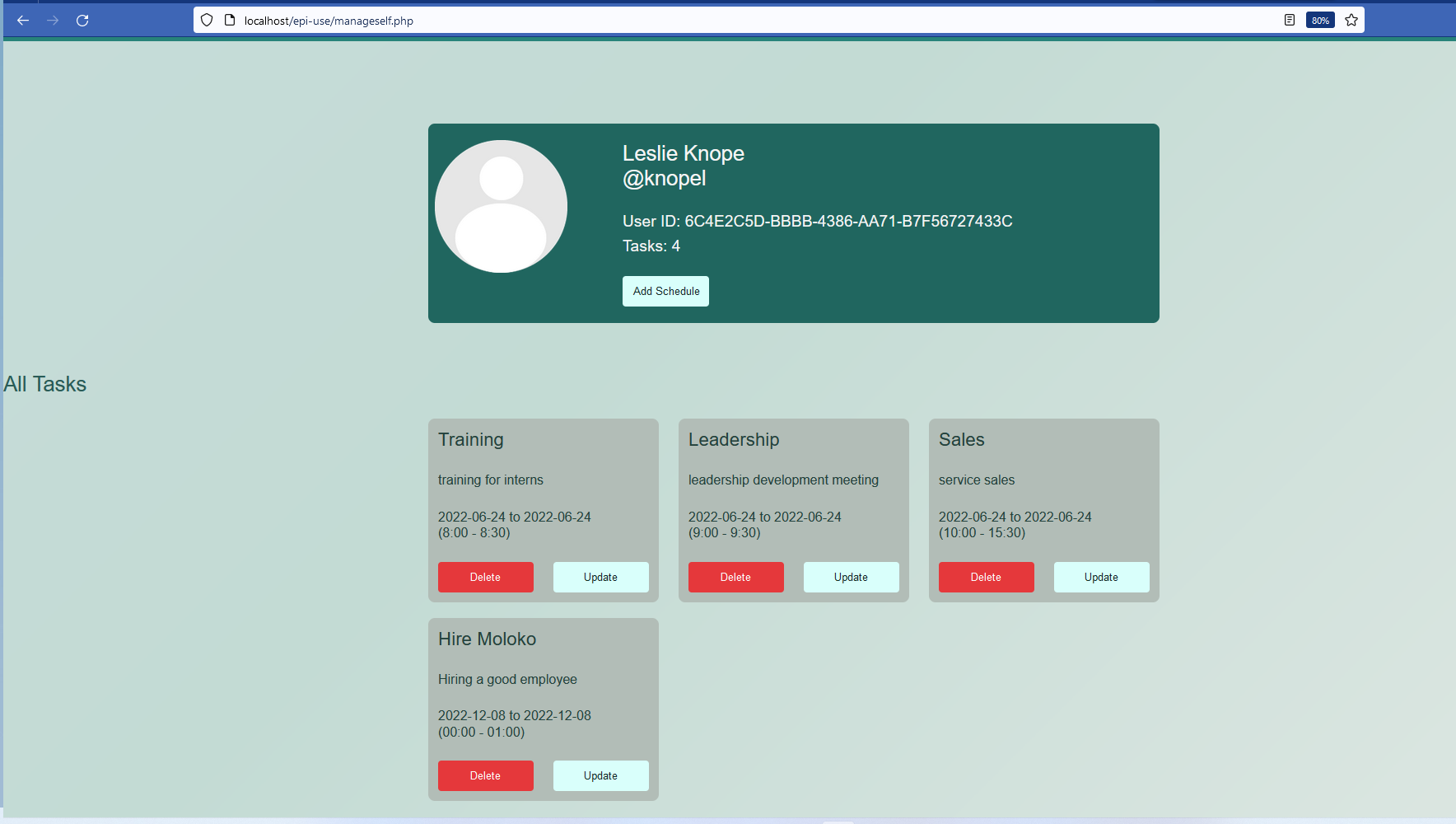Screen dimensions: 1456x824
Task: Delete the Leadership task
Action: point(735,577)
